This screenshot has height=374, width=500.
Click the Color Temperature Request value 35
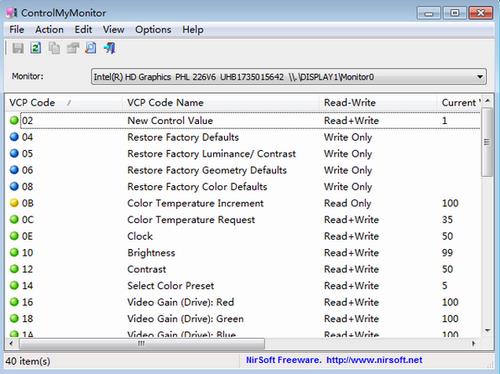[447, 220]
